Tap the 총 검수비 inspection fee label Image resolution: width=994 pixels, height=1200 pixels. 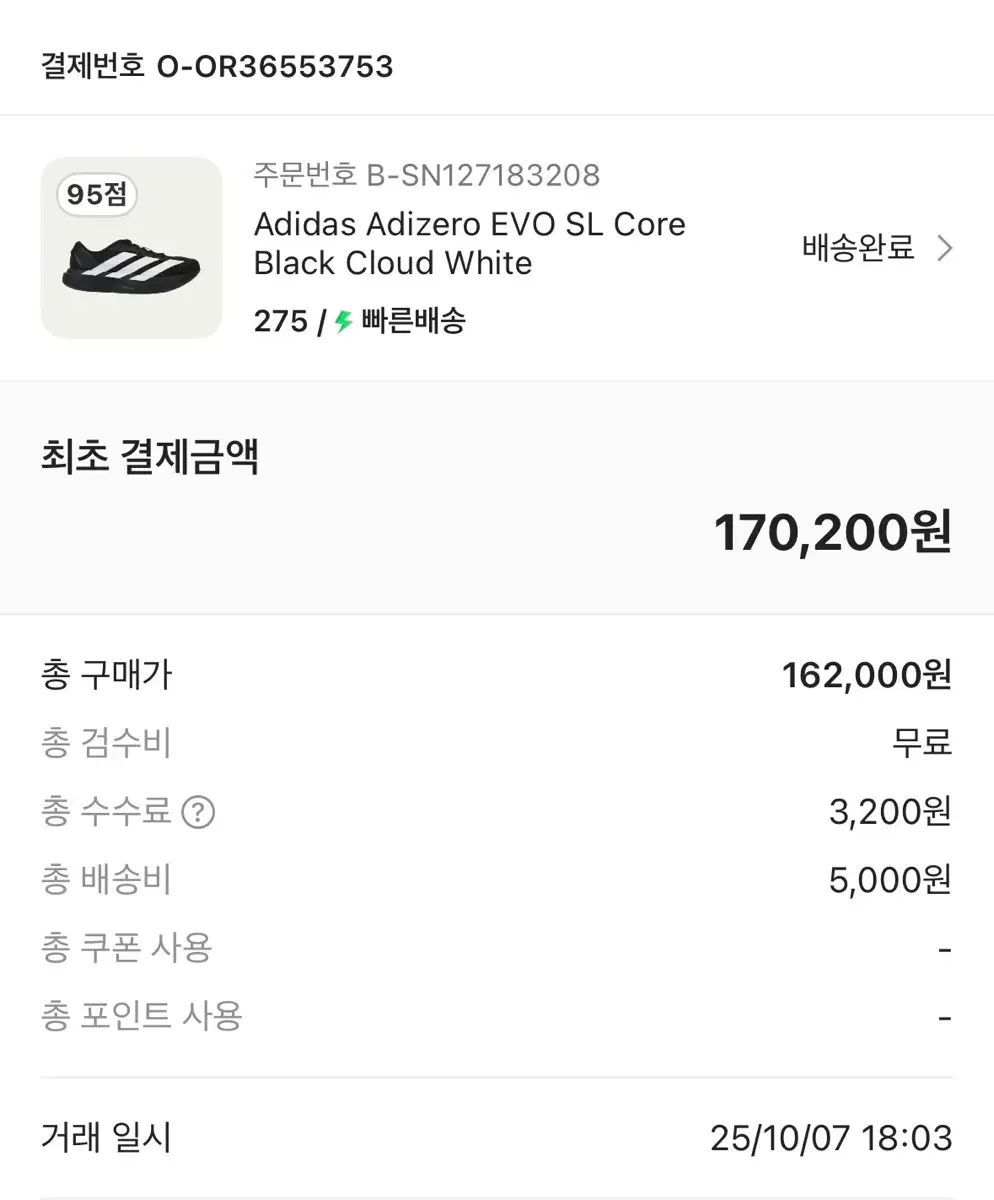coord(106,743)
